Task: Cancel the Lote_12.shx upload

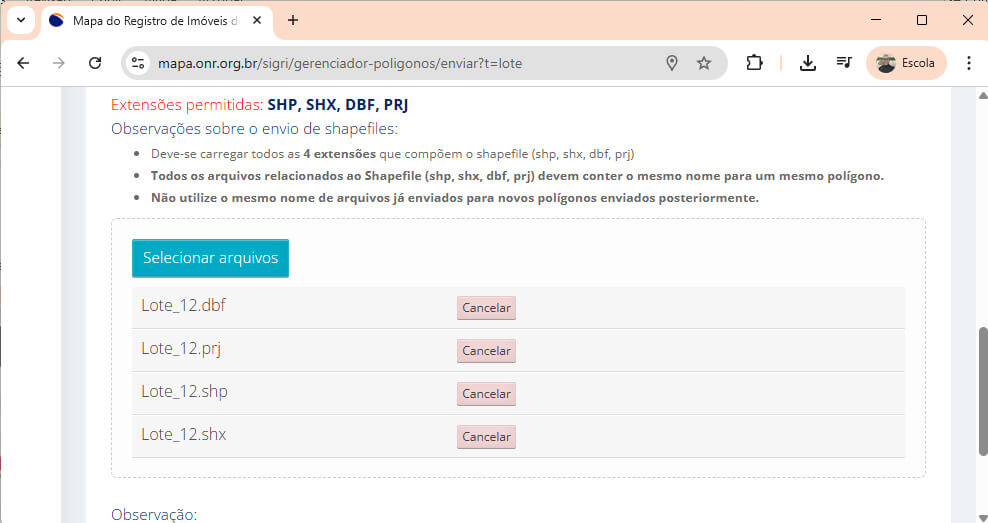Action: click(486, 437)
